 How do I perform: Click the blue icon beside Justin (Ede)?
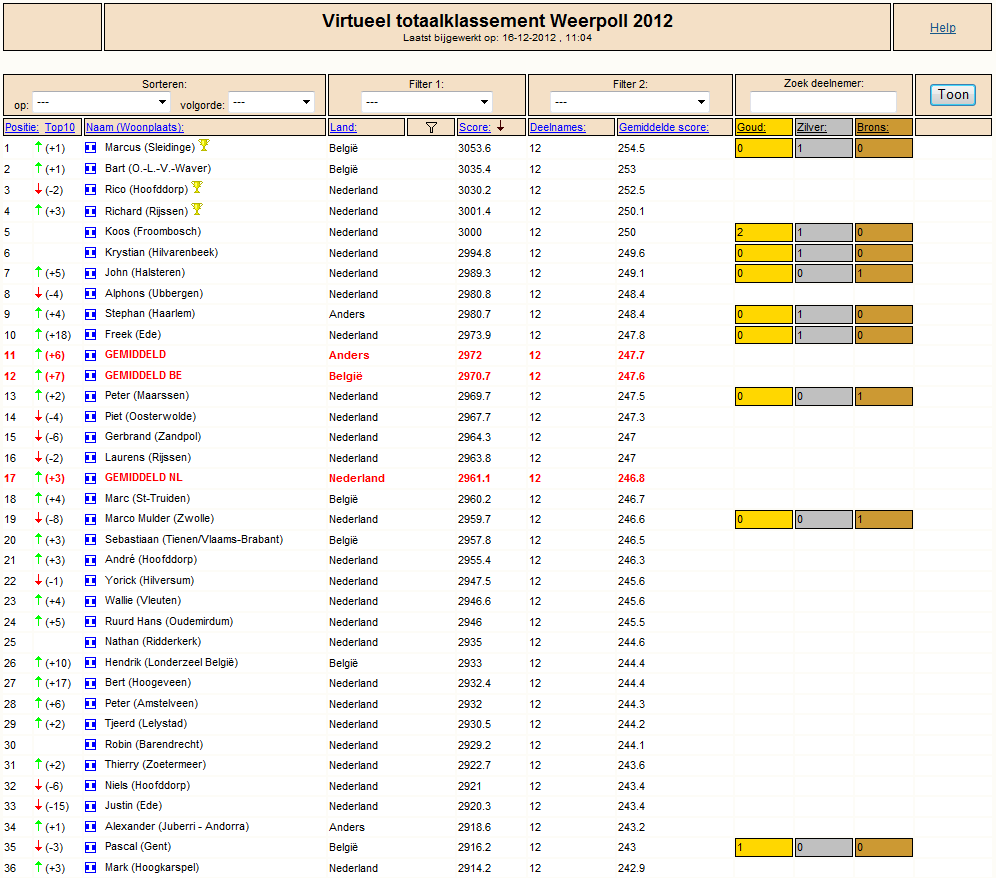click(x=91, y=806)
